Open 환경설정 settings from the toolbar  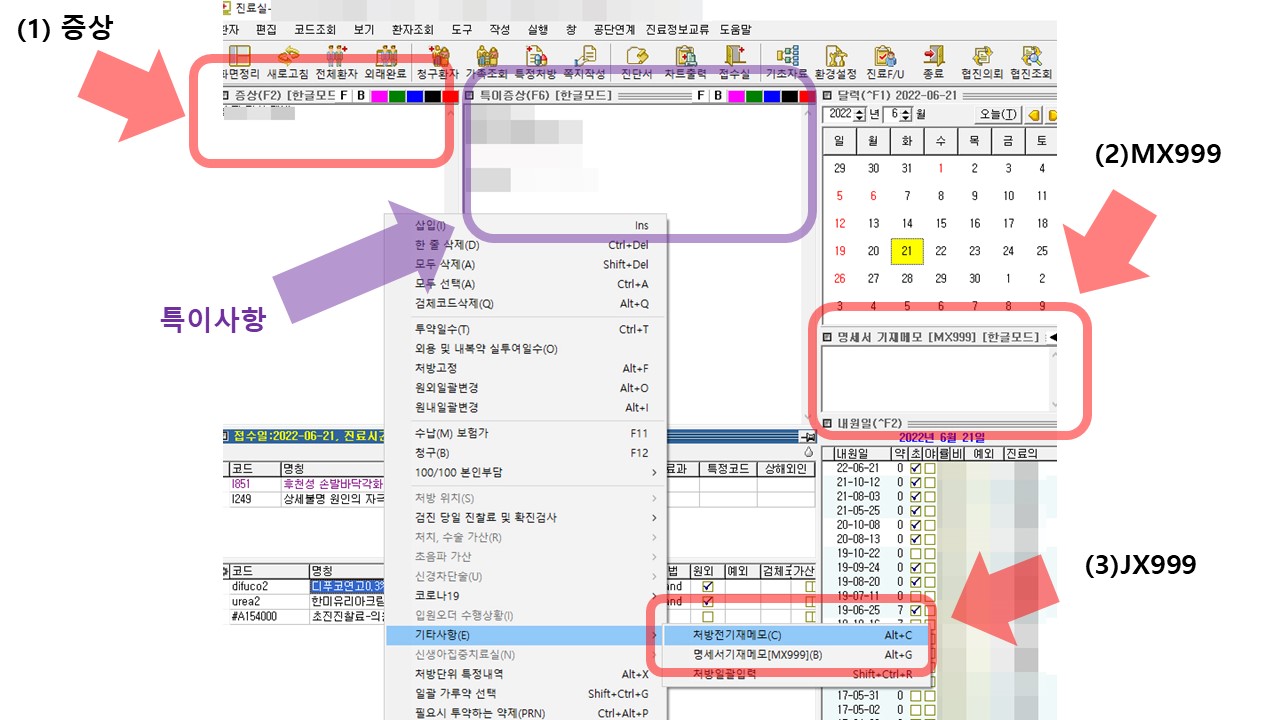[x=836, y=62]
